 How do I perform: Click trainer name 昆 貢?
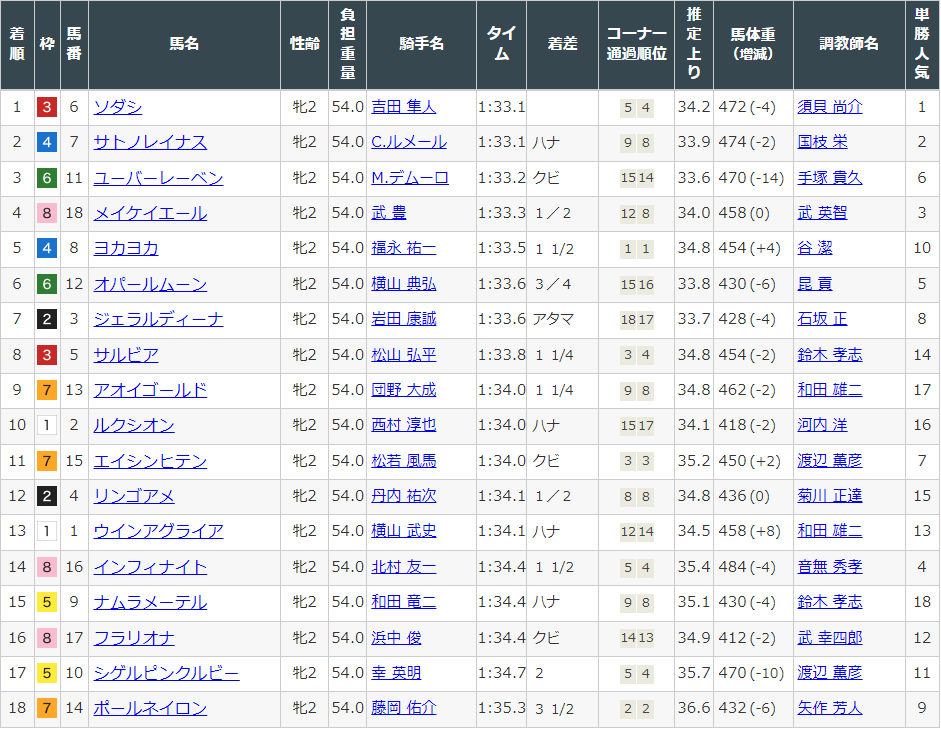pos(814,284)
